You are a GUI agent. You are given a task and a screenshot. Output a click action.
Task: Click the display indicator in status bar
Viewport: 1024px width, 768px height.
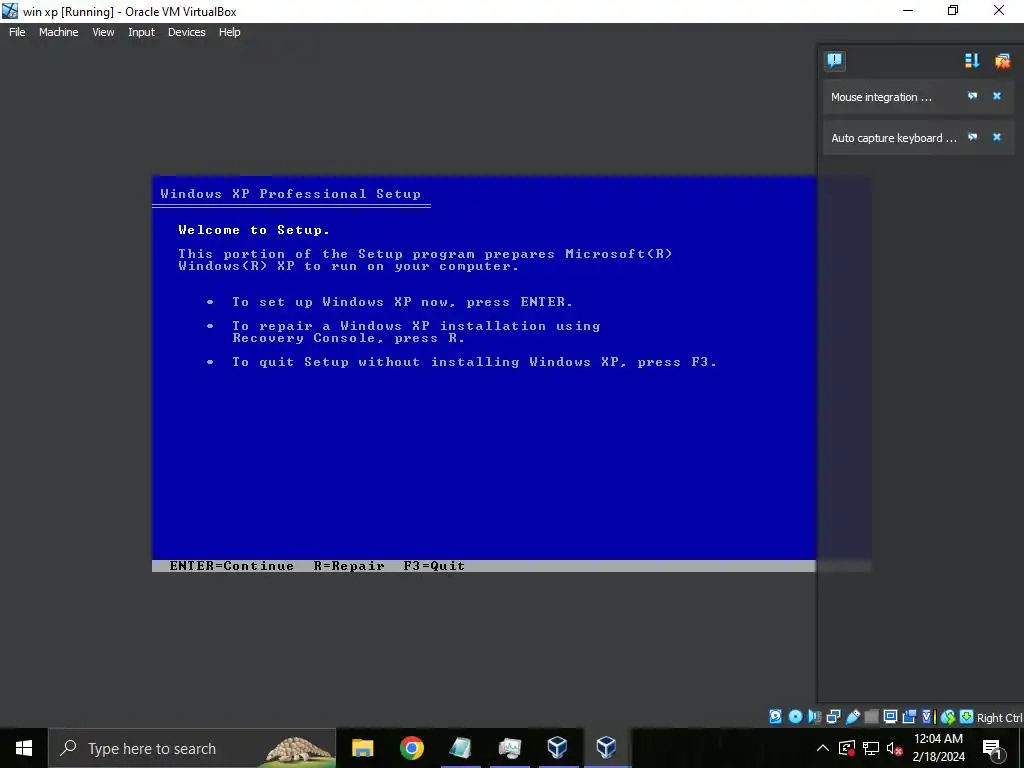pos(890,716)
